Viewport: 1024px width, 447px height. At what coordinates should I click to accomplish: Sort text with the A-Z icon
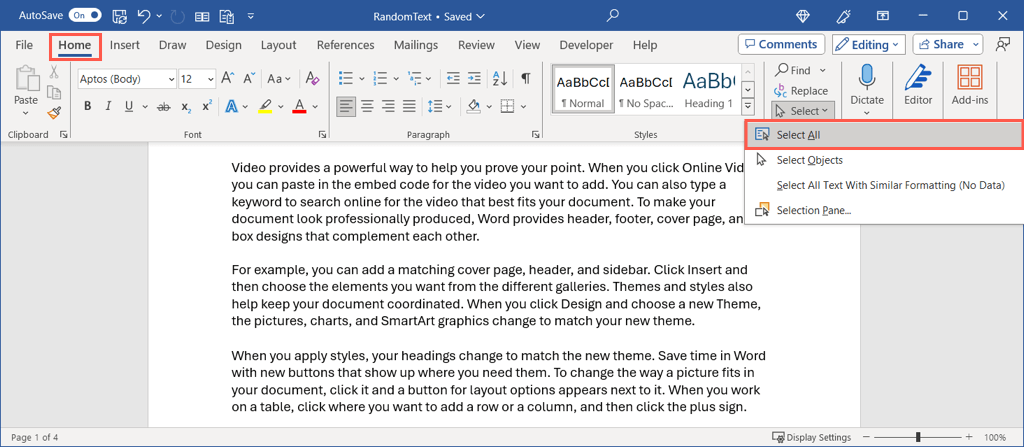point(500,78)
